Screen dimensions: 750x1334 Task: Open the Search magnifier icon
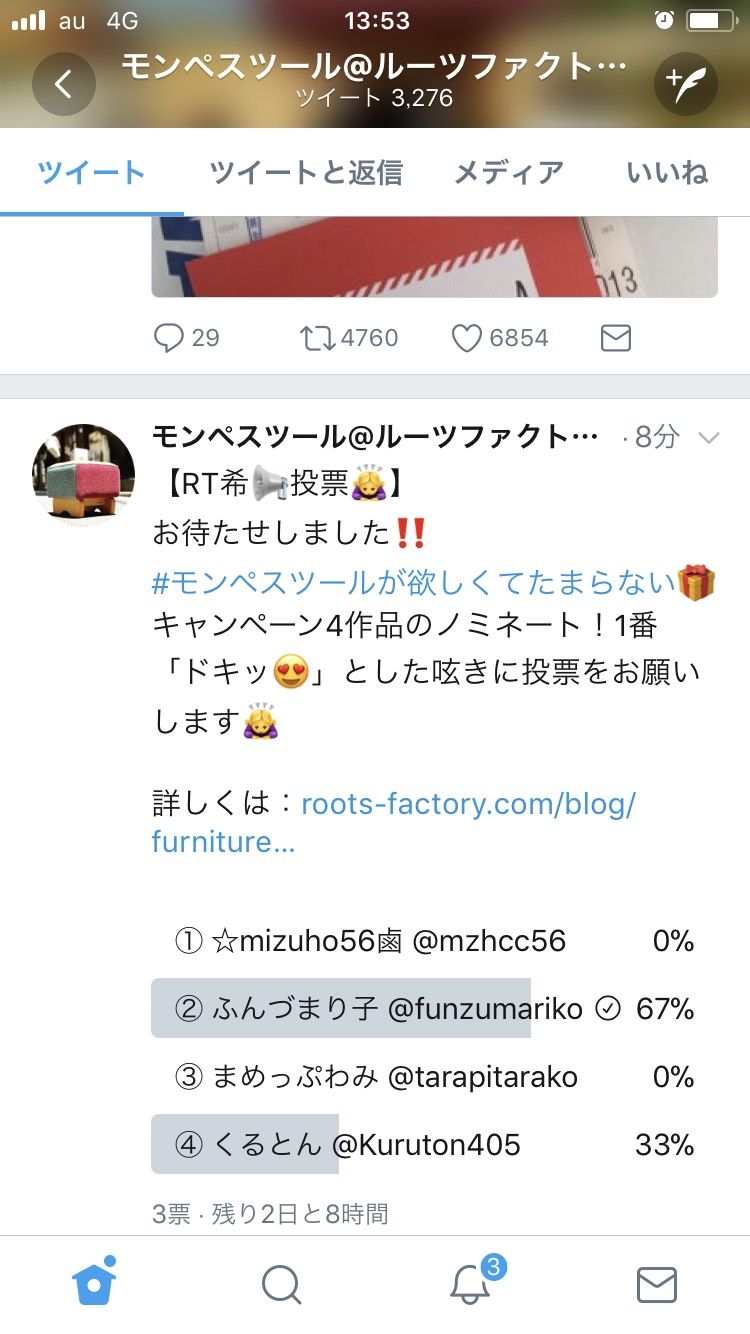click(x=281, y=1284)
